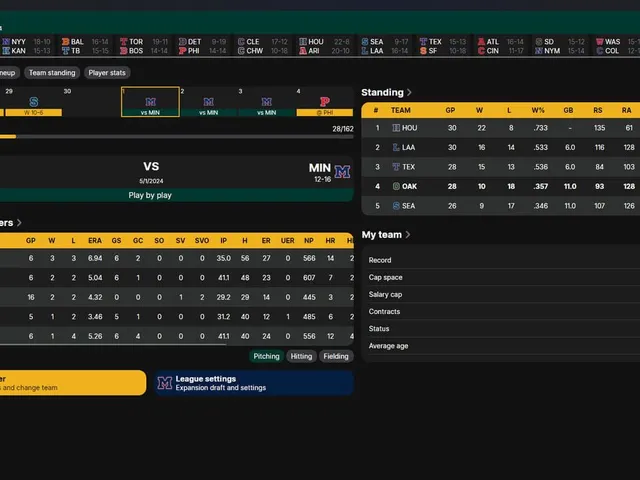Click the pitching table horizontal scrollbar
The width and height of the screenshot is (640, 480).
coord(113,345)
